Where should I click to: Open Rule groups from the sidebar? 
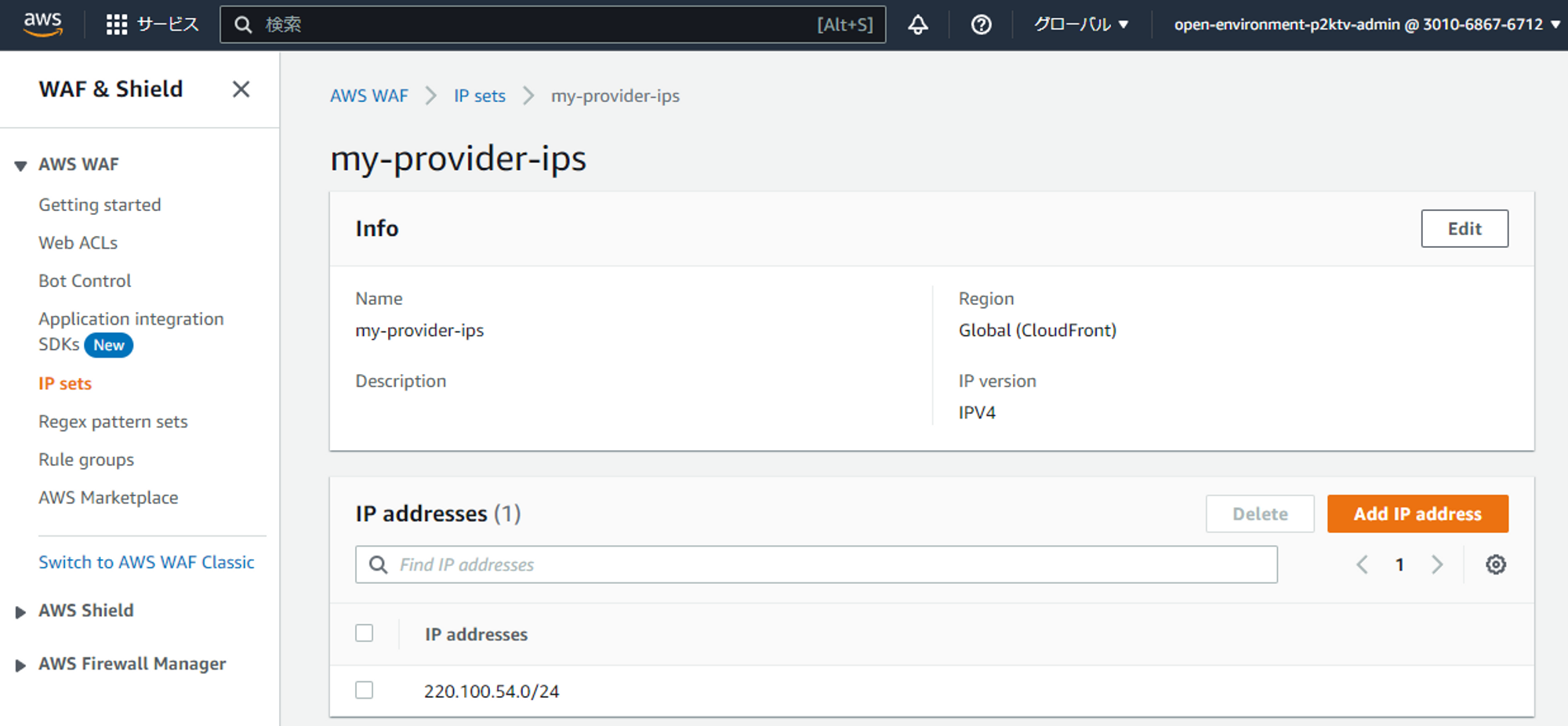point(85,459)
